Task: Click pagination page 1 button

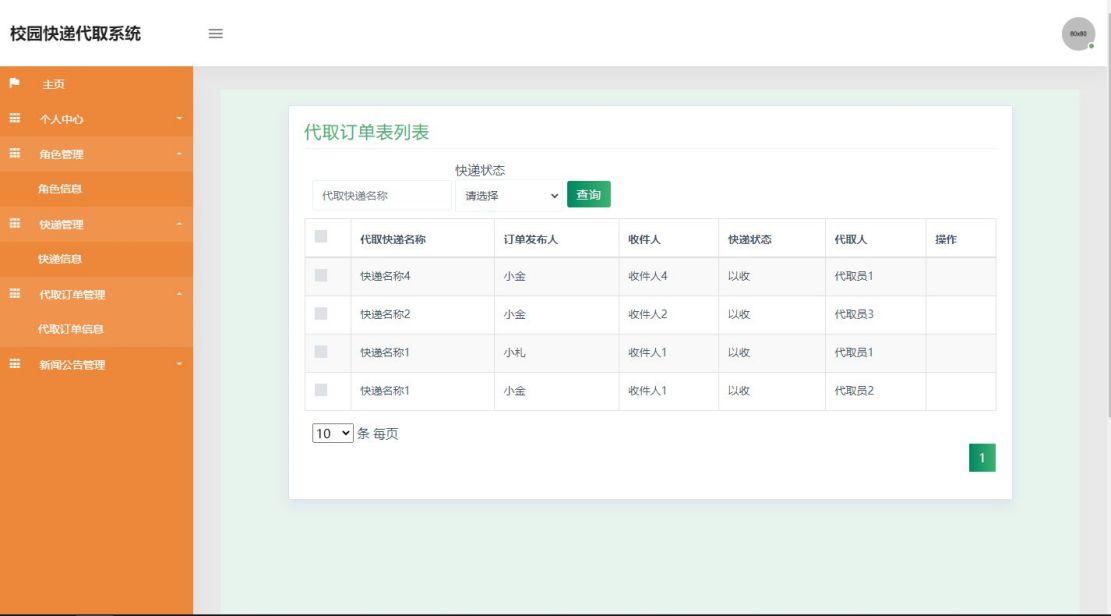Action: 982,458
